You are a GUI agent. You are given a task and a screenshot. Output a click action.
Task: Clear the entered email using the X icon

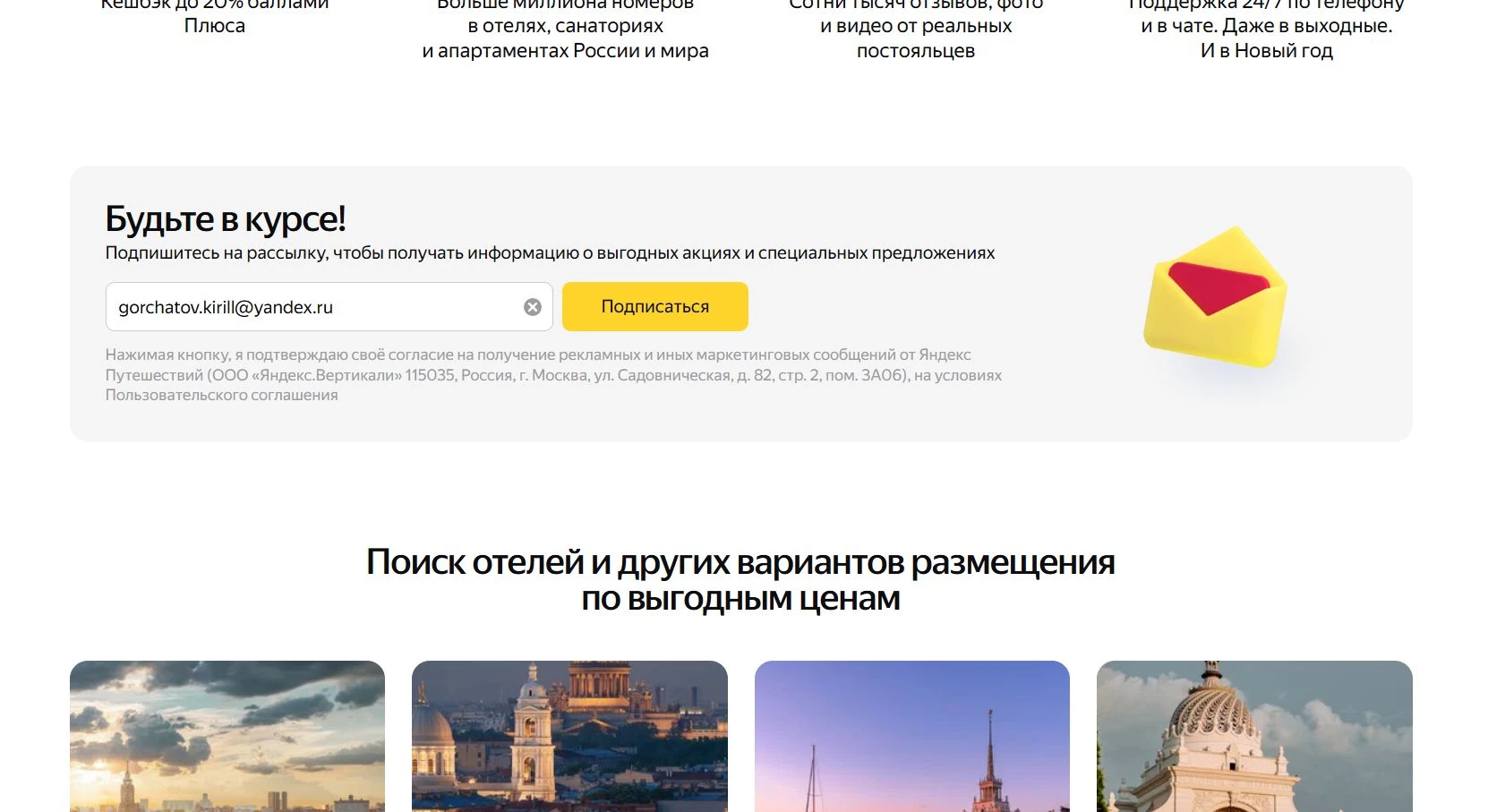(531, 306)
